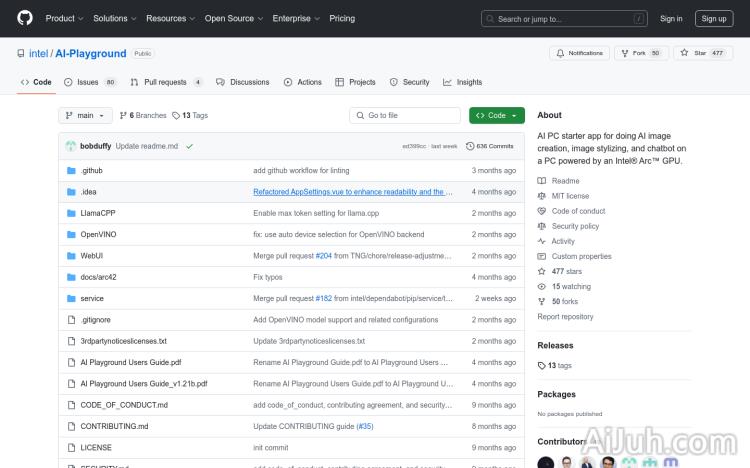Open the .github folder

[x=91, y=170]
